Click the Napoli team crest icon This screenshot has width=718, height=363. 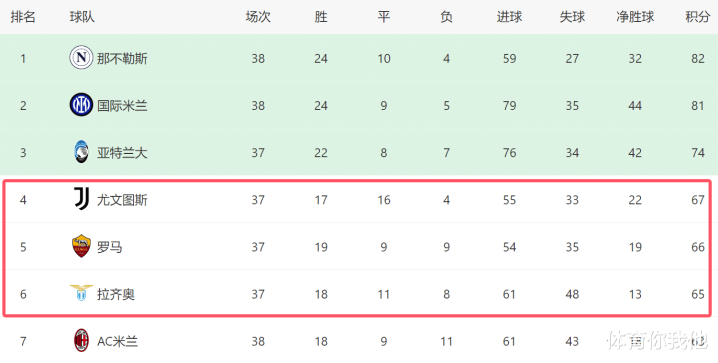pos(81,58)
